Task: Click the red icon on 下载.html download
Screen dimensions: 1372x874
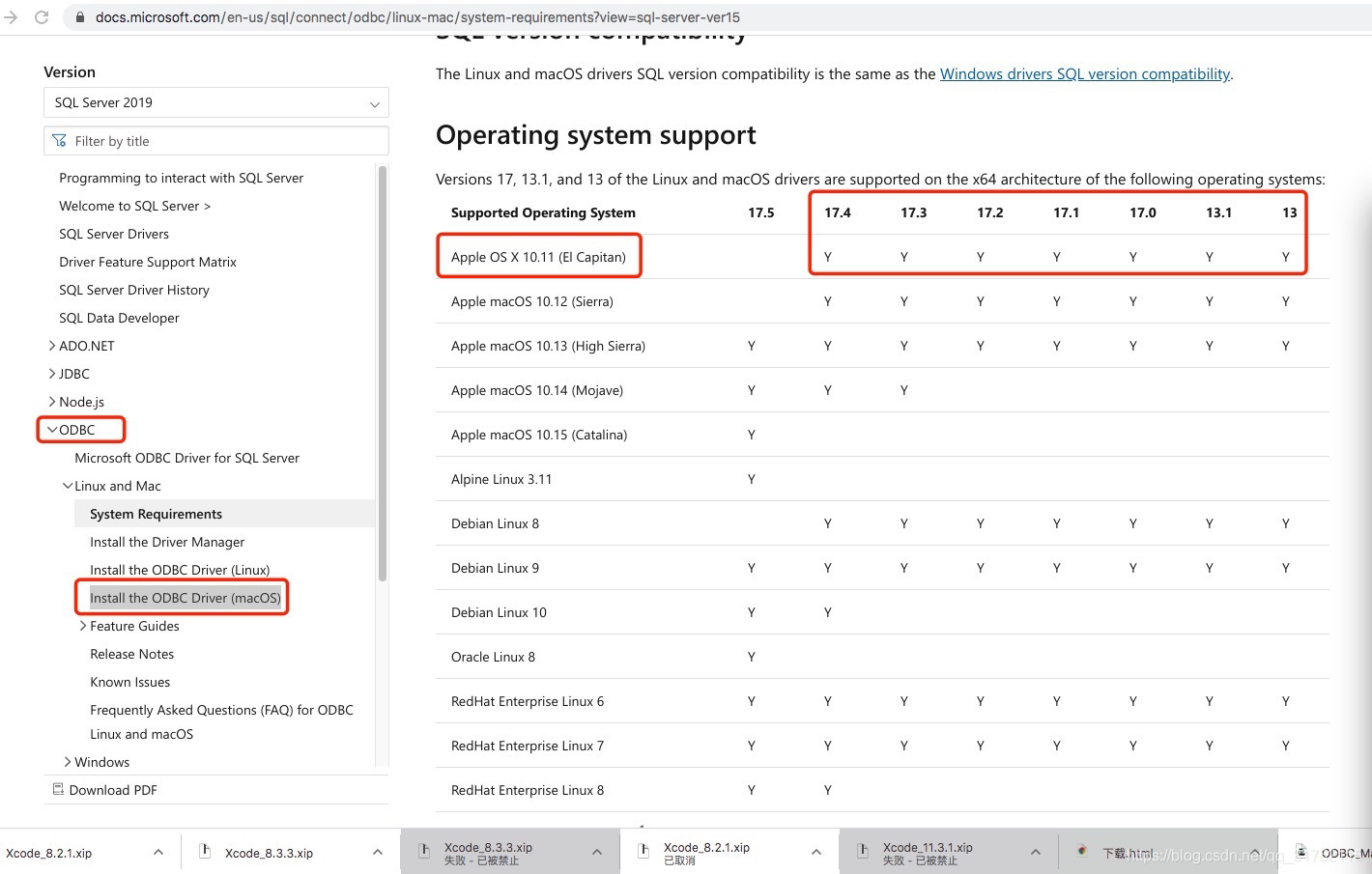Action: (1082, 851)
